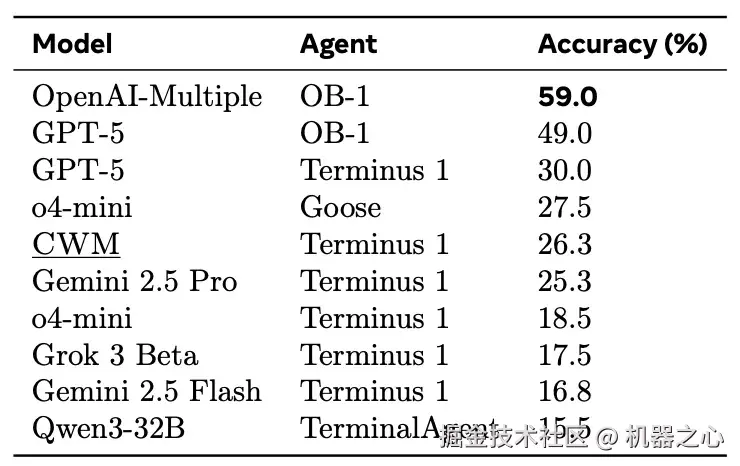
Task: Click the 17.5 accuracy value
Action: pyautogui.click(x=565, y=355)
